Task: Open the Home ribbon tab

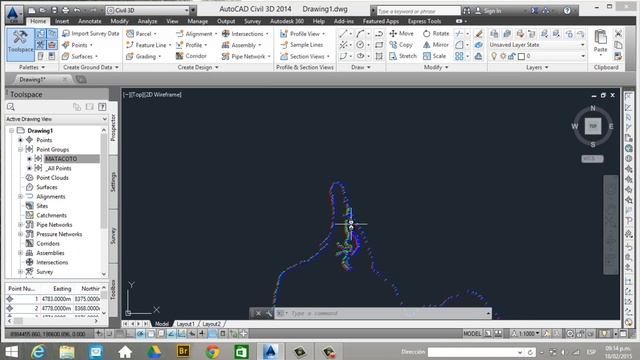Action: pyautogui.click(x=38, y=21)
